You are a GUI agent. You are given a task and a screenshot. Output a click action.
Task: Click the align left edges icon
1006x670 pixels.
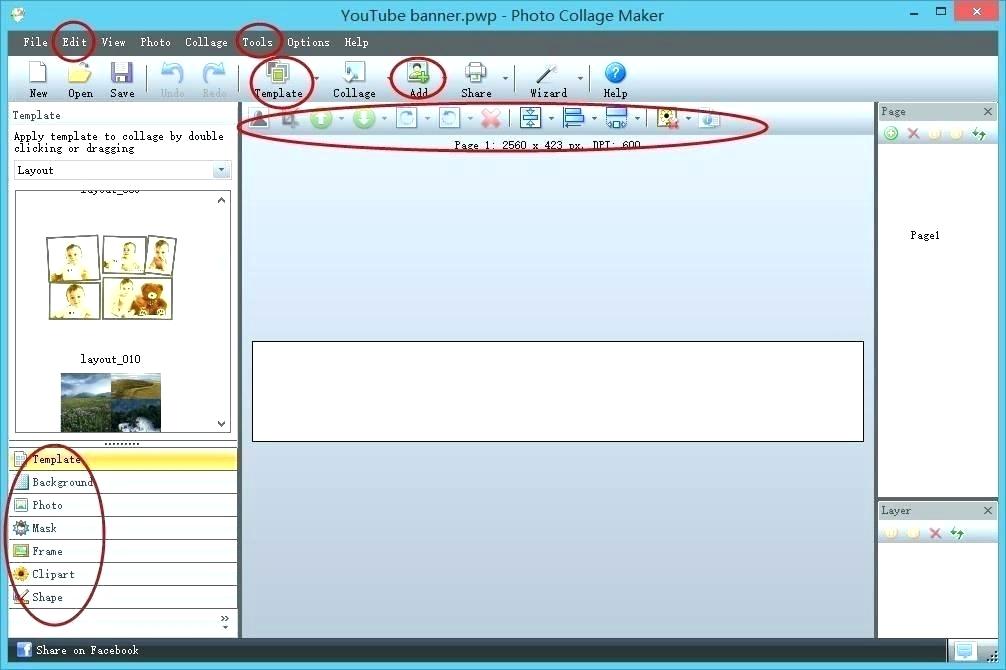(573, 118)
